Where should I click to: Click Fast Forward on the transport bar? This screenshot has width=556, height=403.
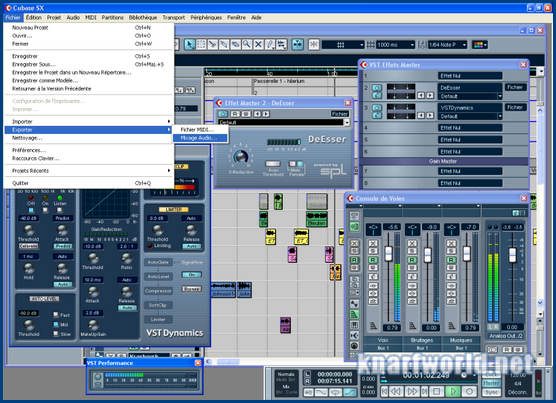coord(412,391)
